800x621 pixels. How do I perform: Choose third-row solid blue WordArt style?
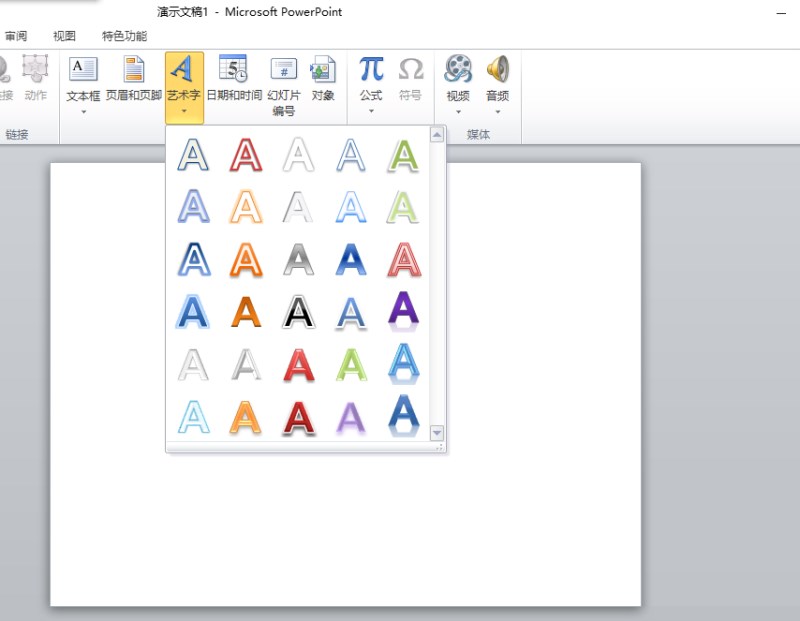[x=351, y=259]
